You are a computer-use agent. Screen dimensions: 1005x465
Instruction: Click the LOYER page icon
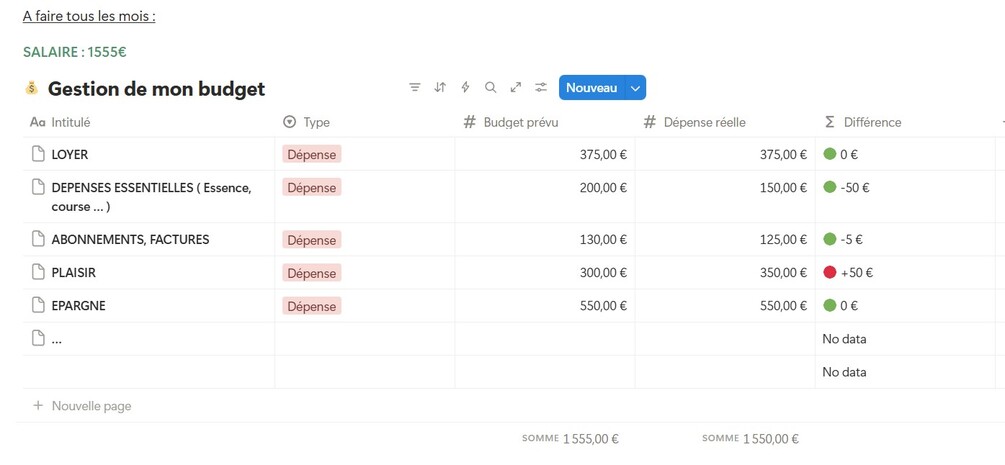pos(38,154)
